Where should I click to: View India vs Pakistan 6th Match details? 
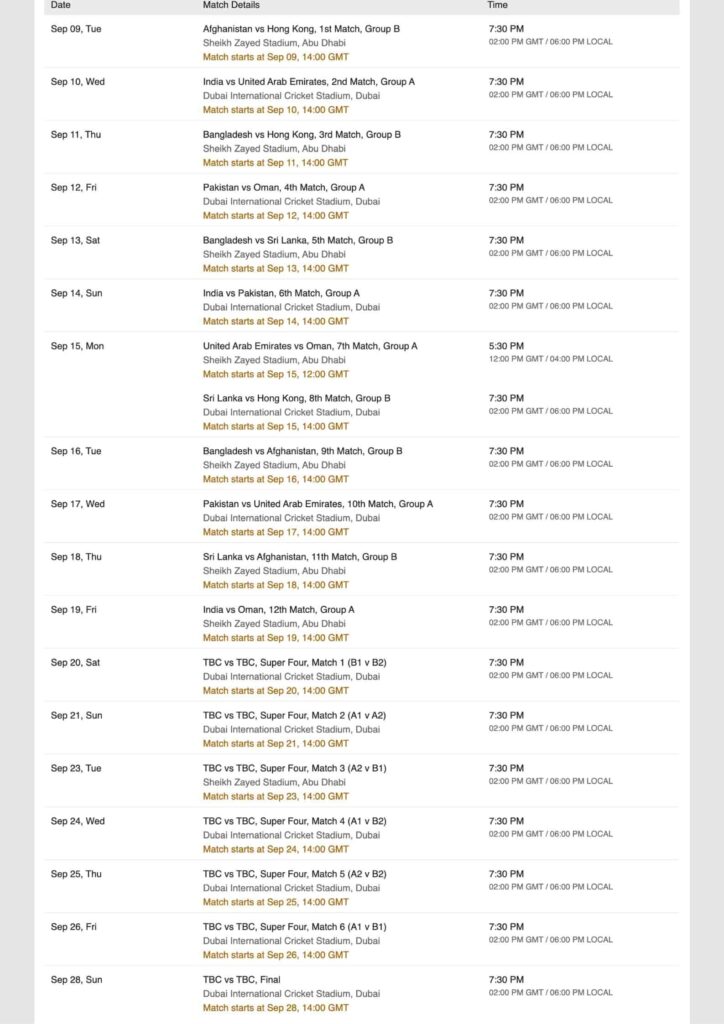click(281, 293)
